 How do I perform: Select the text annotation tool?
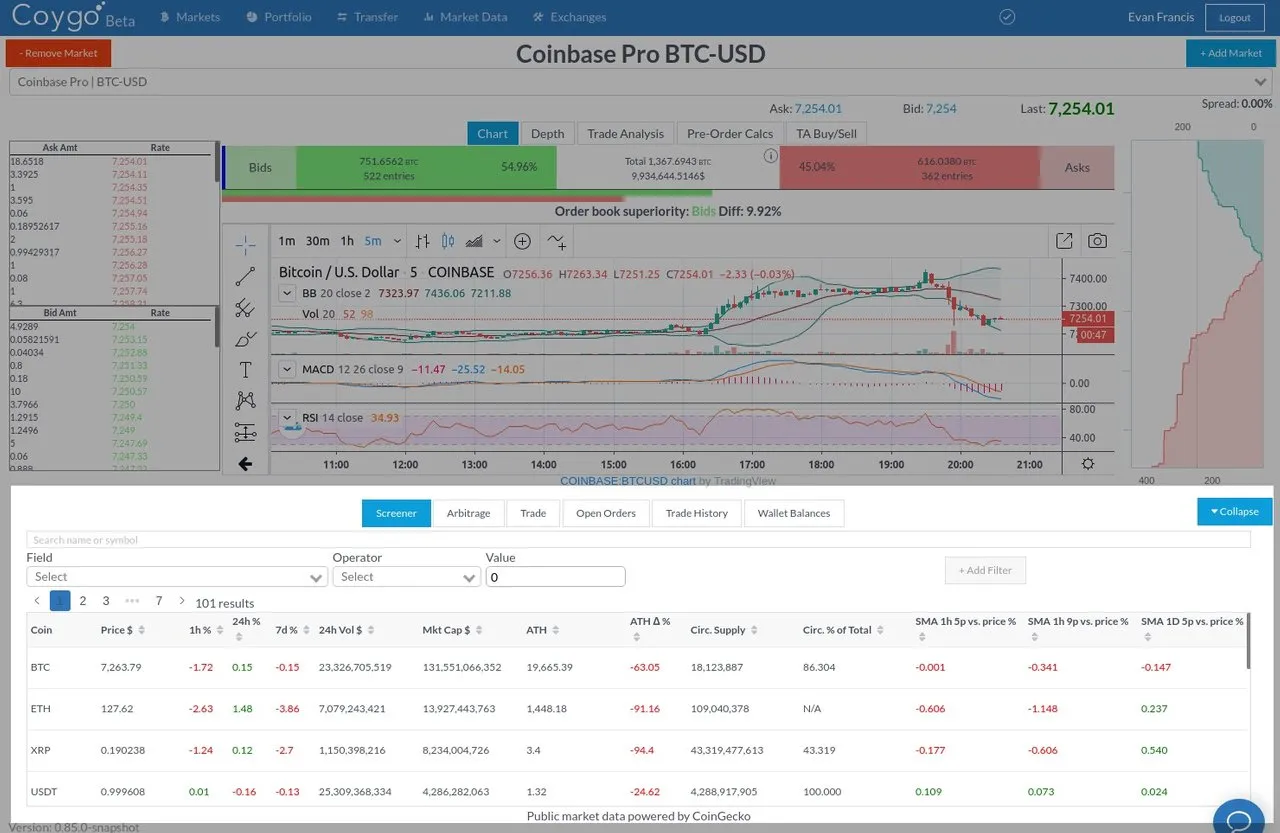coord(245,370)
